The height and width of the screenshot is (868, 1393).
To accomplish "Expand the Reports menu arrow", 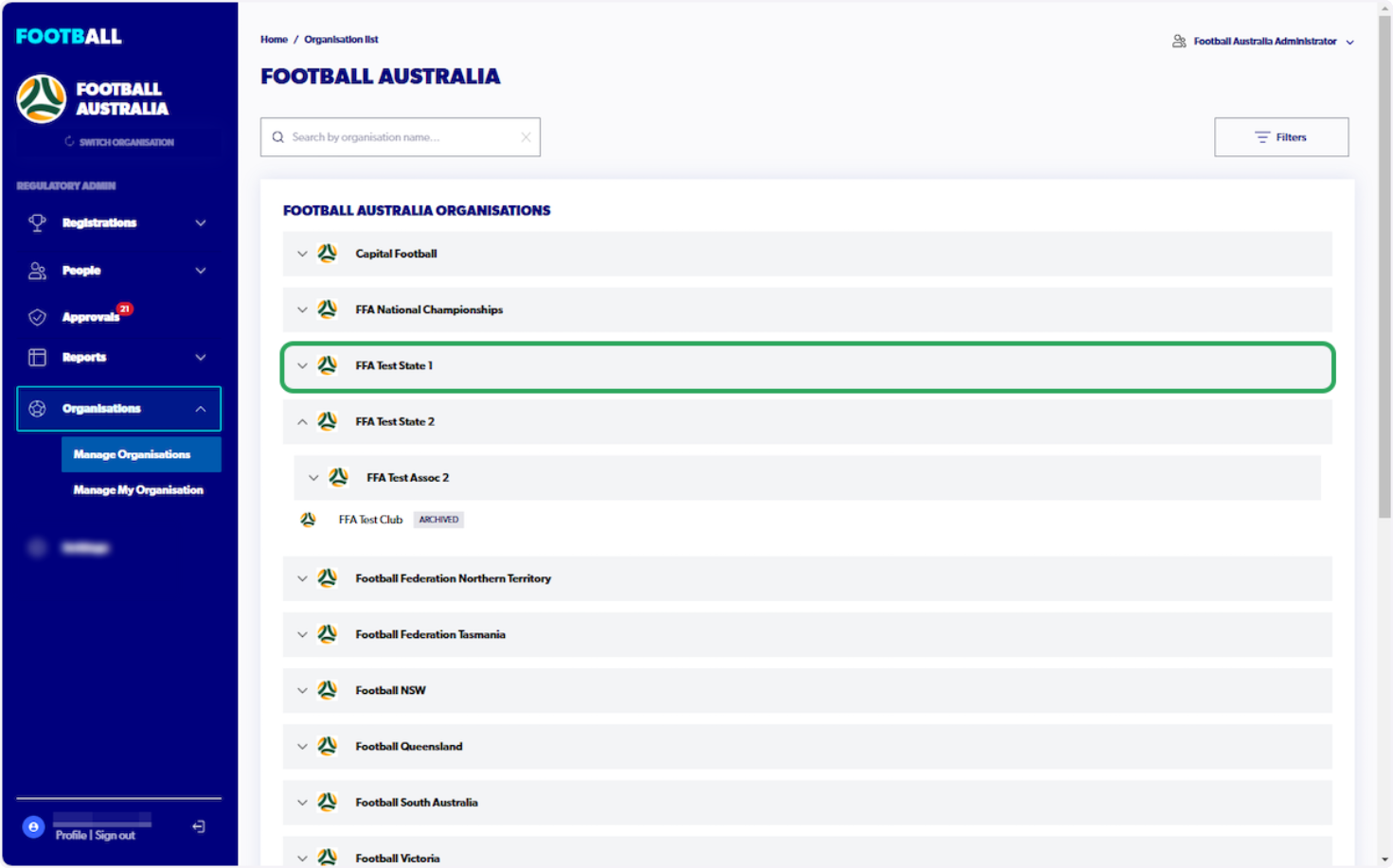I will pos(201,358).
